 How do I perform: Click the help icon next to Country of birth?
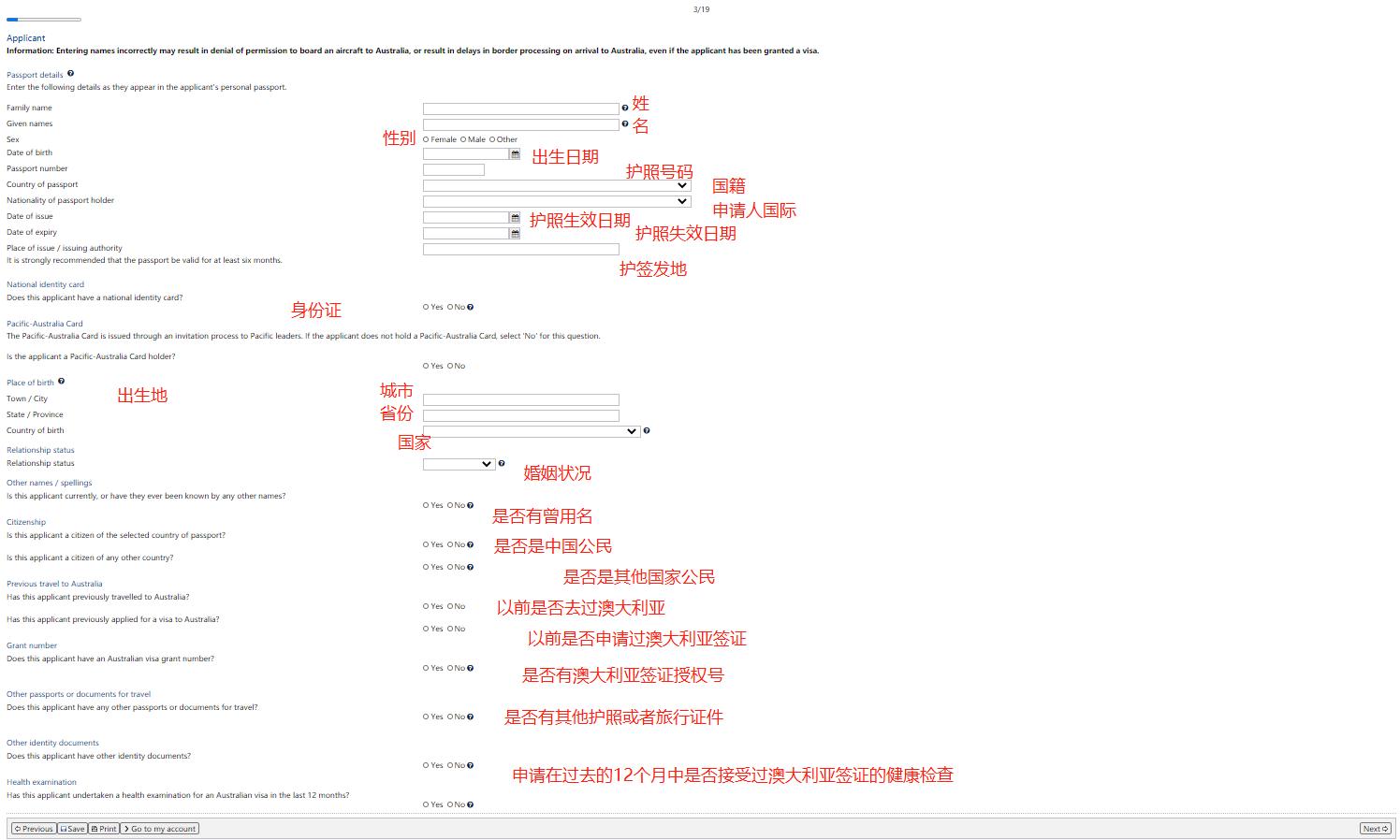(x=646, y=430)
